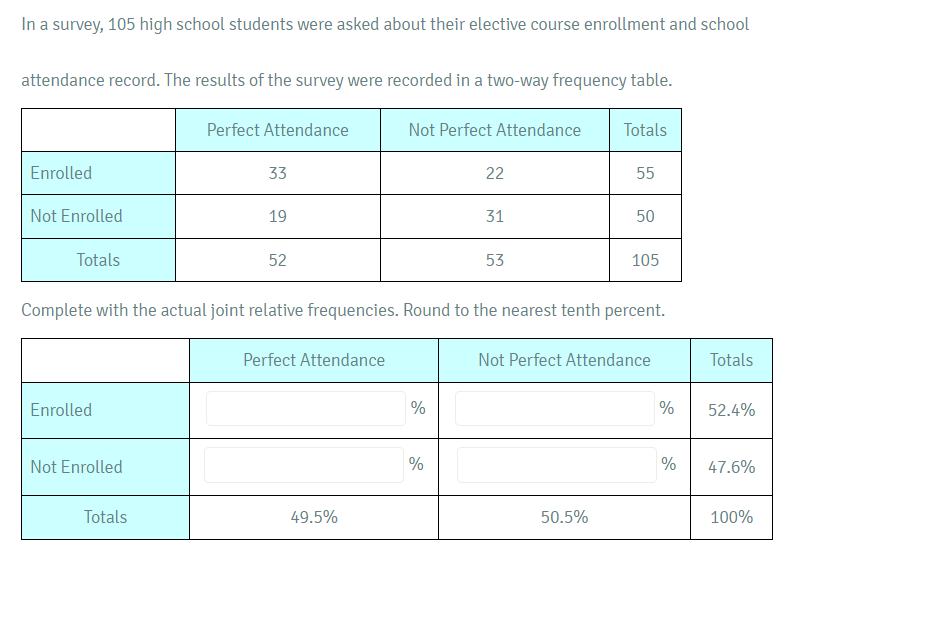Select the cell containing 19

click(x=278, y=216)
